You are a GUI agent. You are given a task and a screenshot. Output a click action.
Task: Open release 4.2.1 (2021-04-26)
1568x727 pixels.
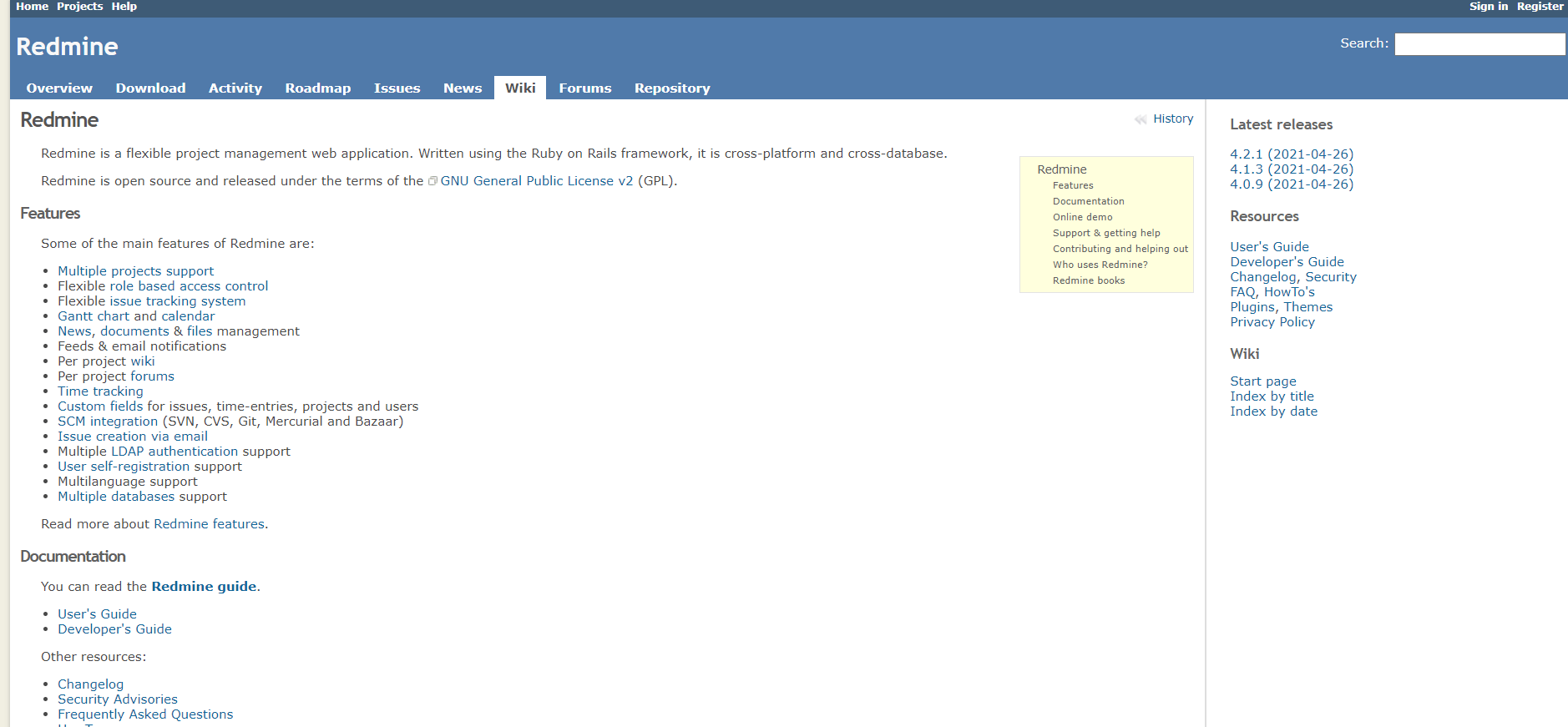pyautogui.click(x=1292, y=154)
